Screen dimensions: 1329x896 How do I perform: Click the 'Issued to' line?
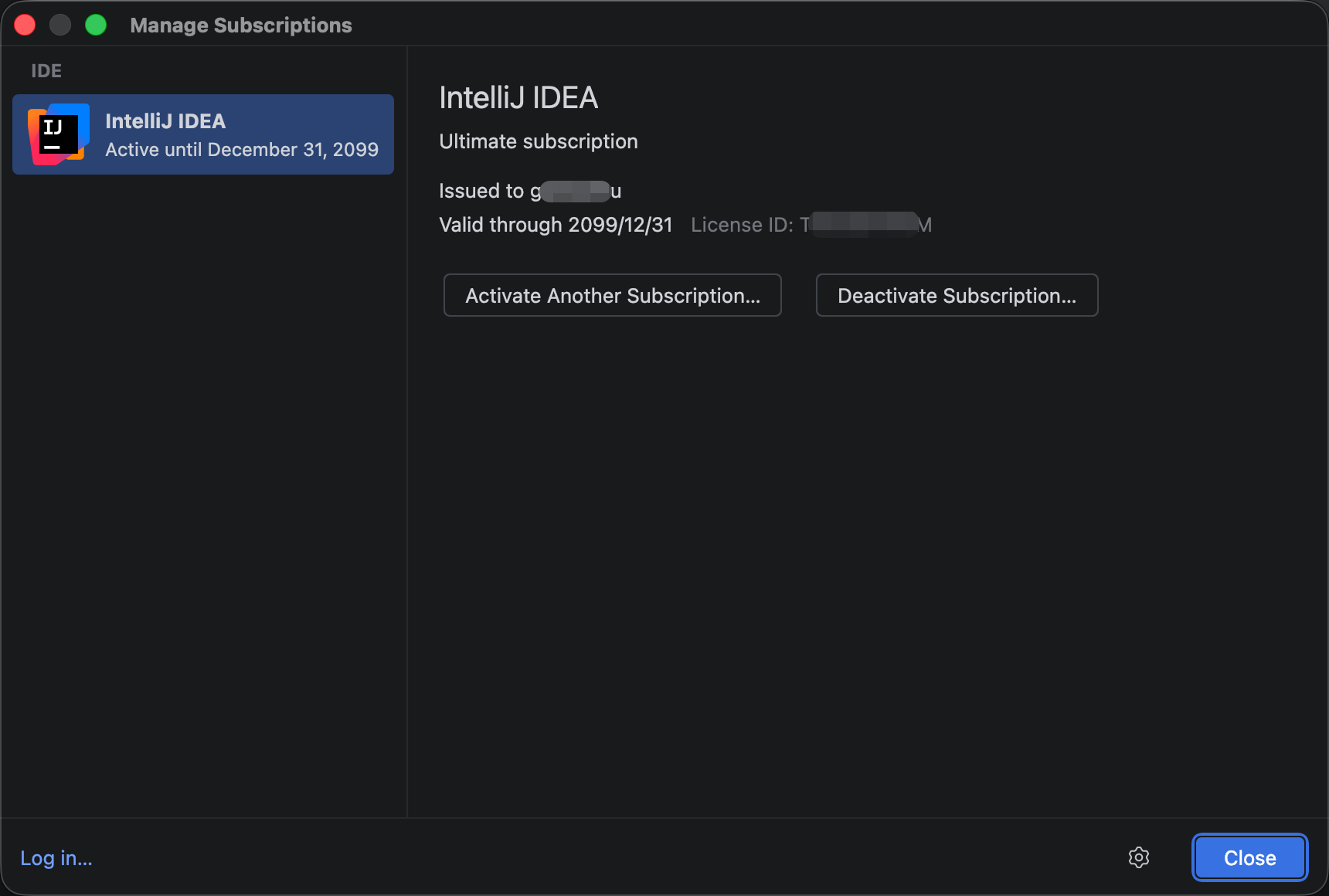click(x=530, y=191)
